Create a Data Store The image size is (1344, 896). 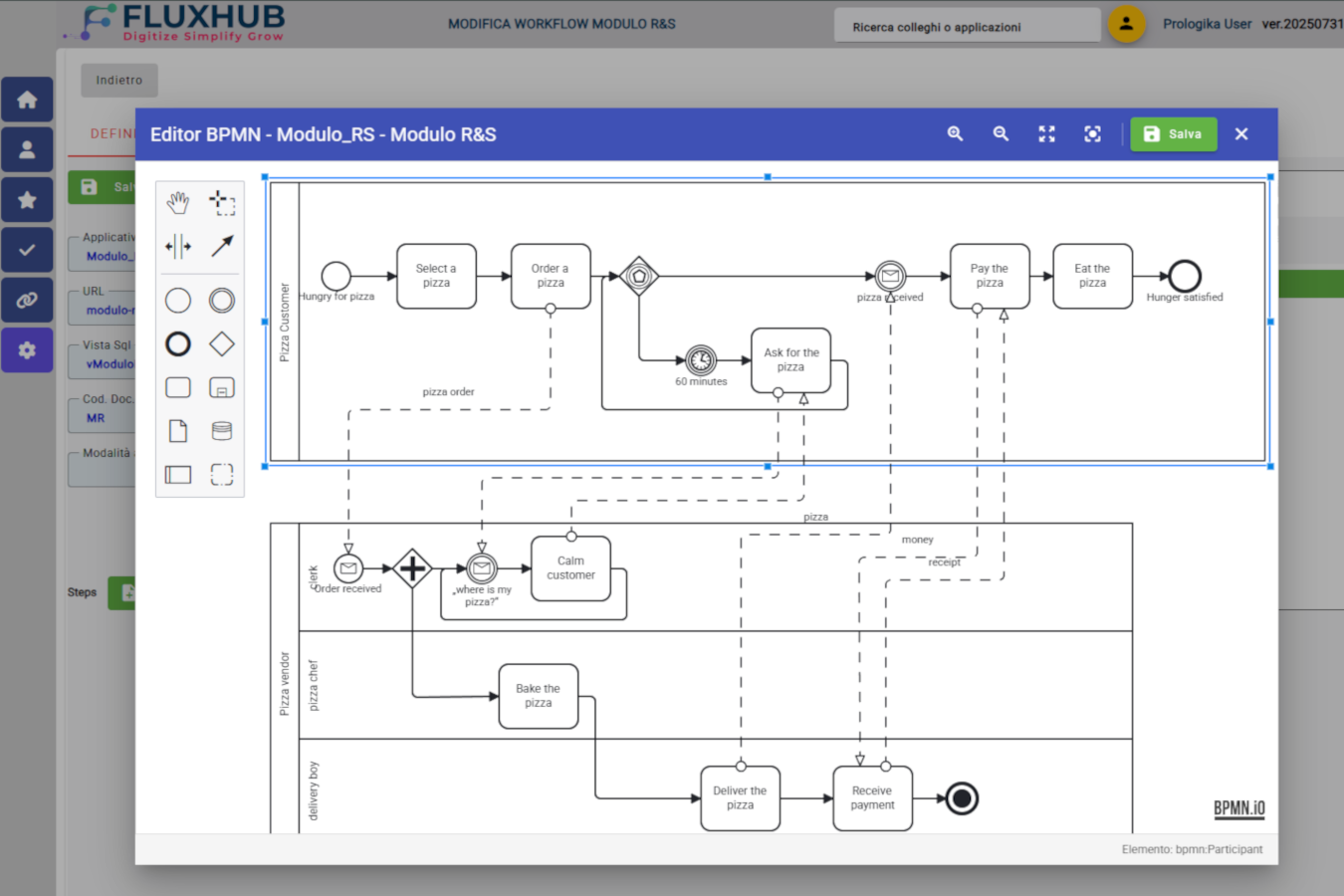221,430
